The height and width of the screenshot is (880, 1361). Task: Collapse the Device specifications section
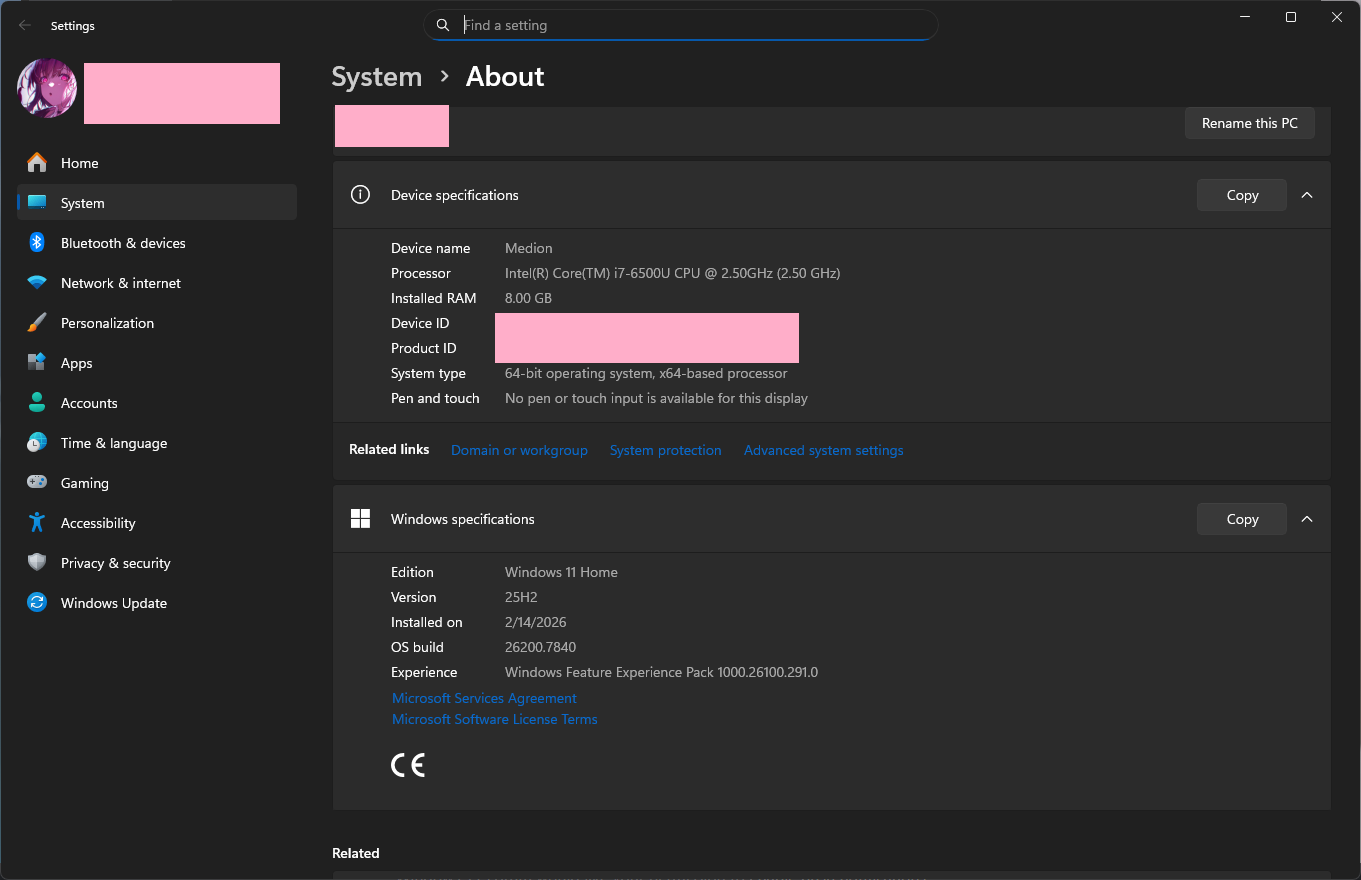tap(1307, 195)
